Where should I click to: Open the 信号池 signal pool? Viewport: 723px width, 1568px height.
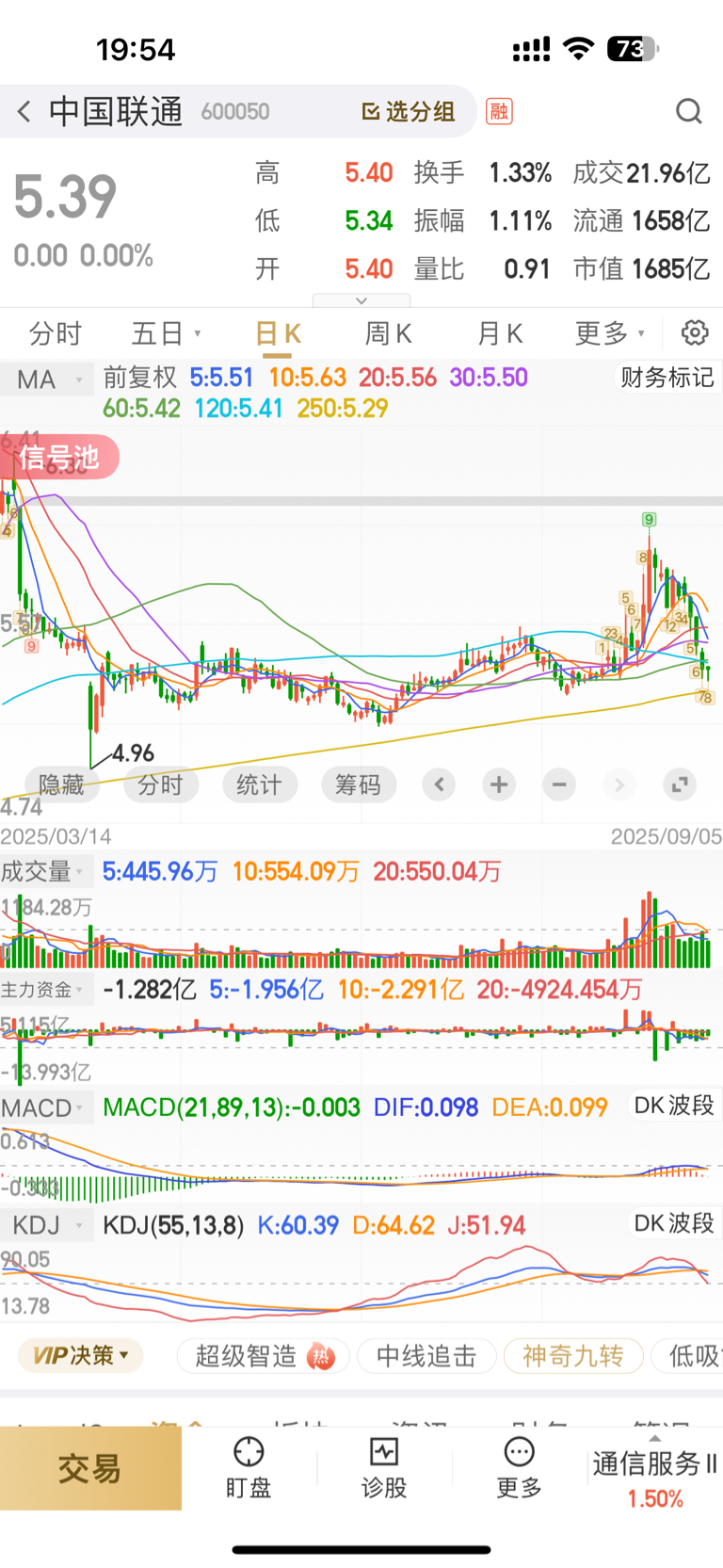coord(59,458)
